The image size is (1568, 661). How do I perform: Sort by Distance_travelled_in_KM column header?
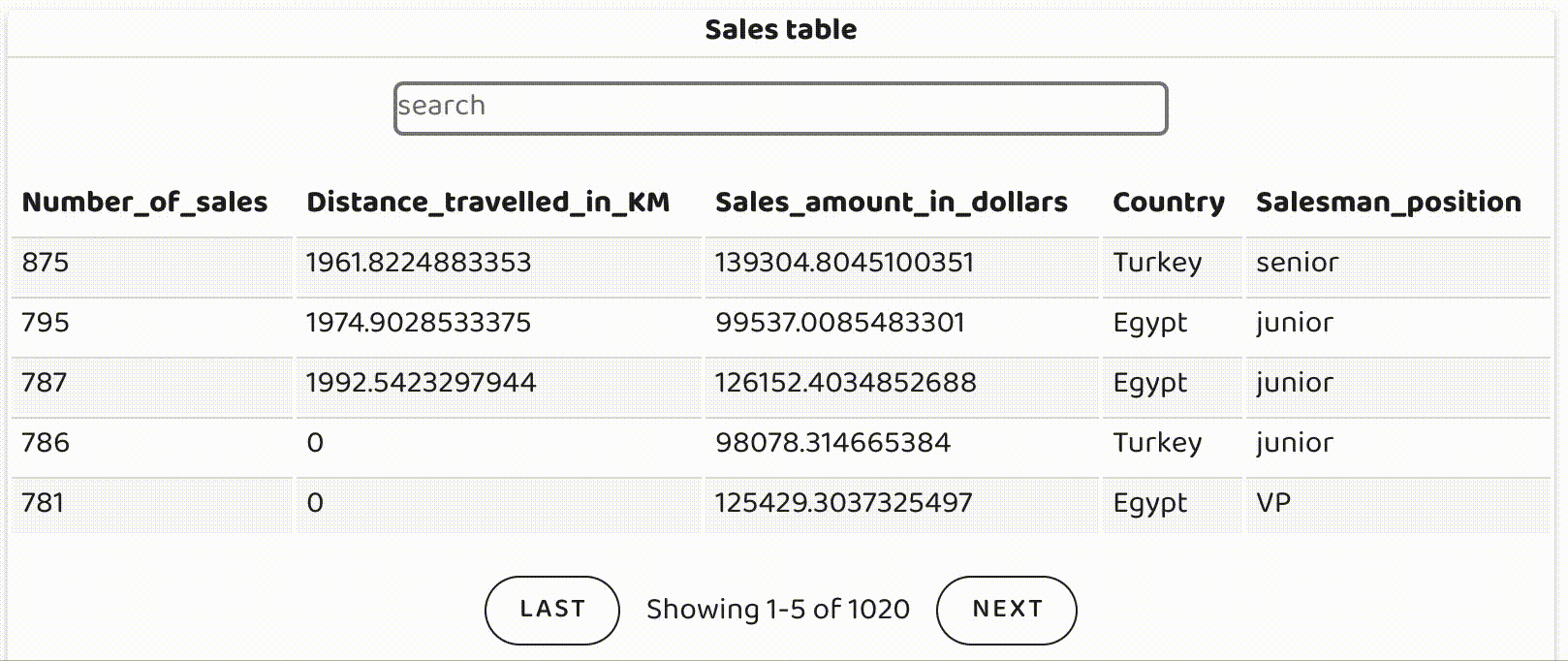tap(487, 202)
